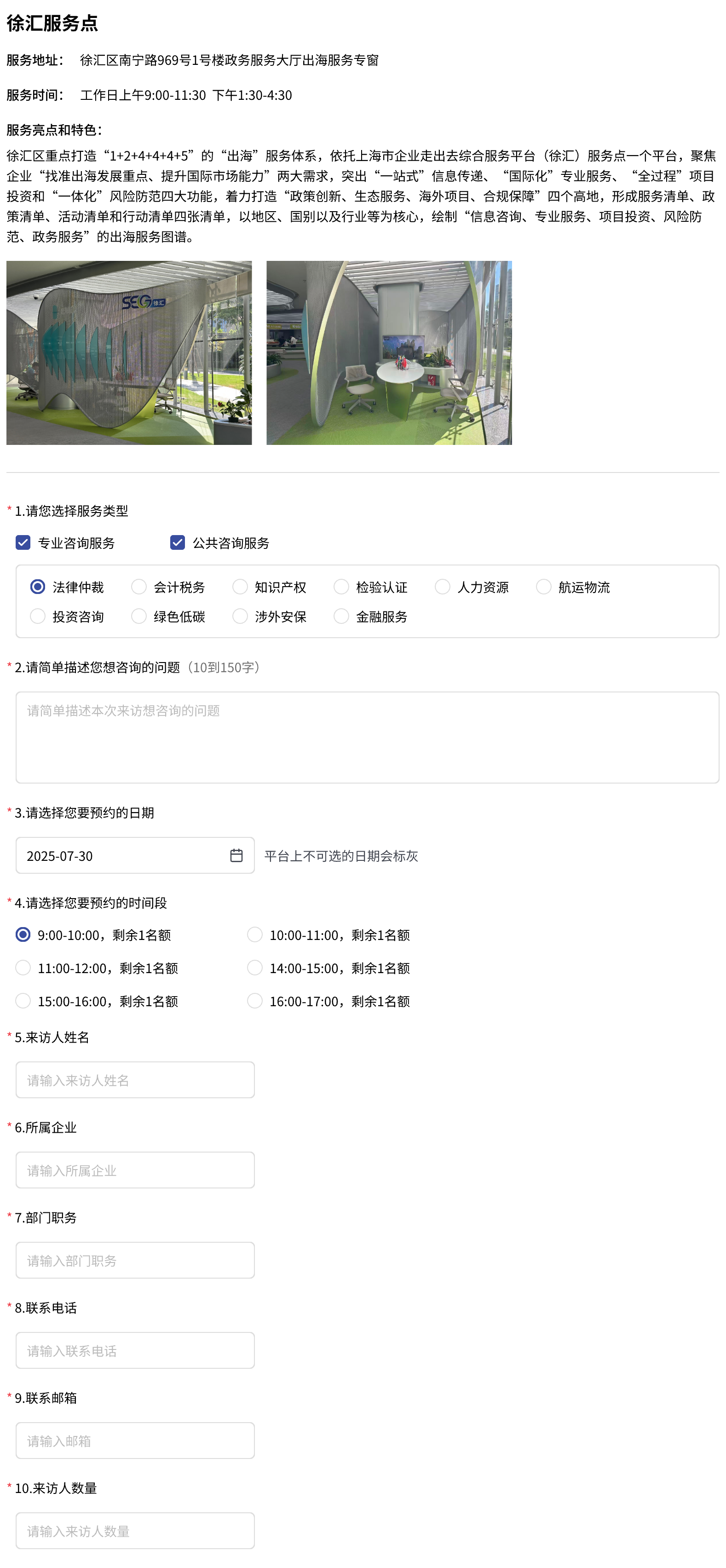Open the calendar icon in date field
Screen dimensions: 726x1568
[x=236, y=855]
